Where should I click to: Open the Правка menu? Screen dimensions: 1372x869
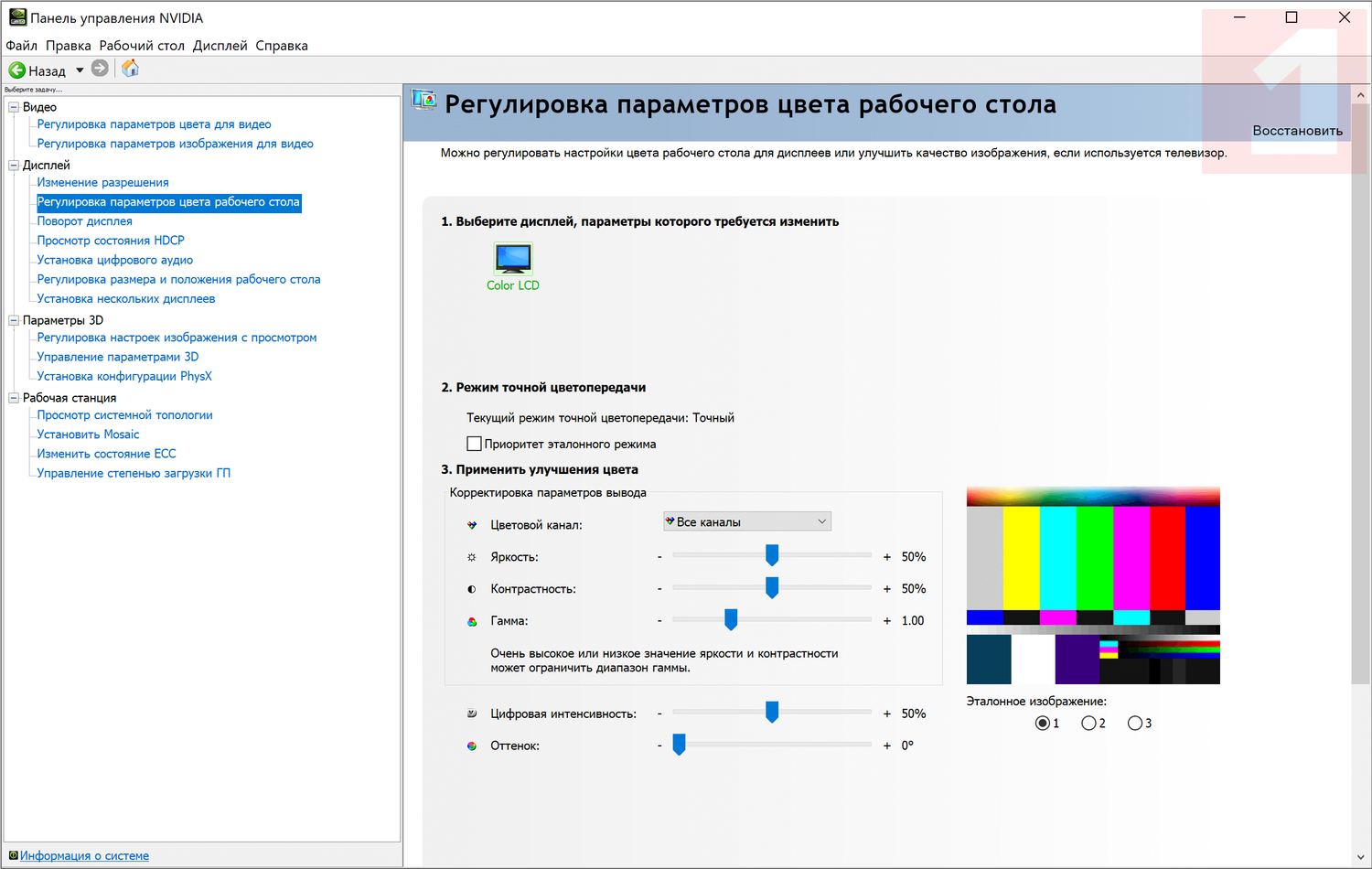(x=69, y=46)
